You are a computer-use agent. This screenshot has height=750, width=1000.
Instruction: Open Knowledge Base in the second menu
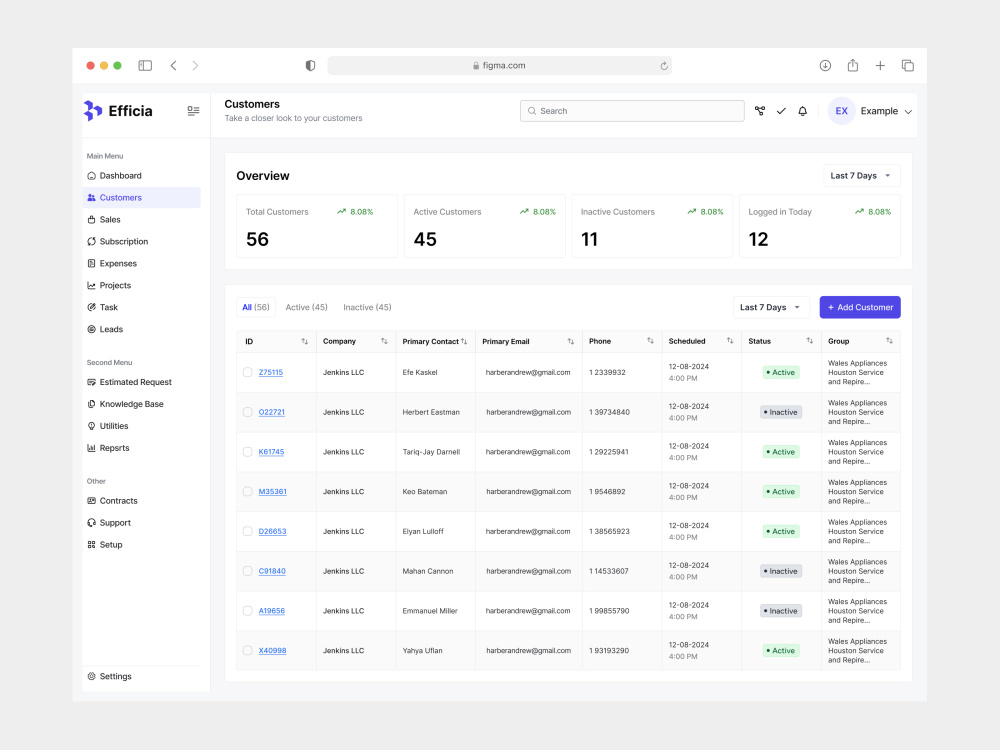141,404
